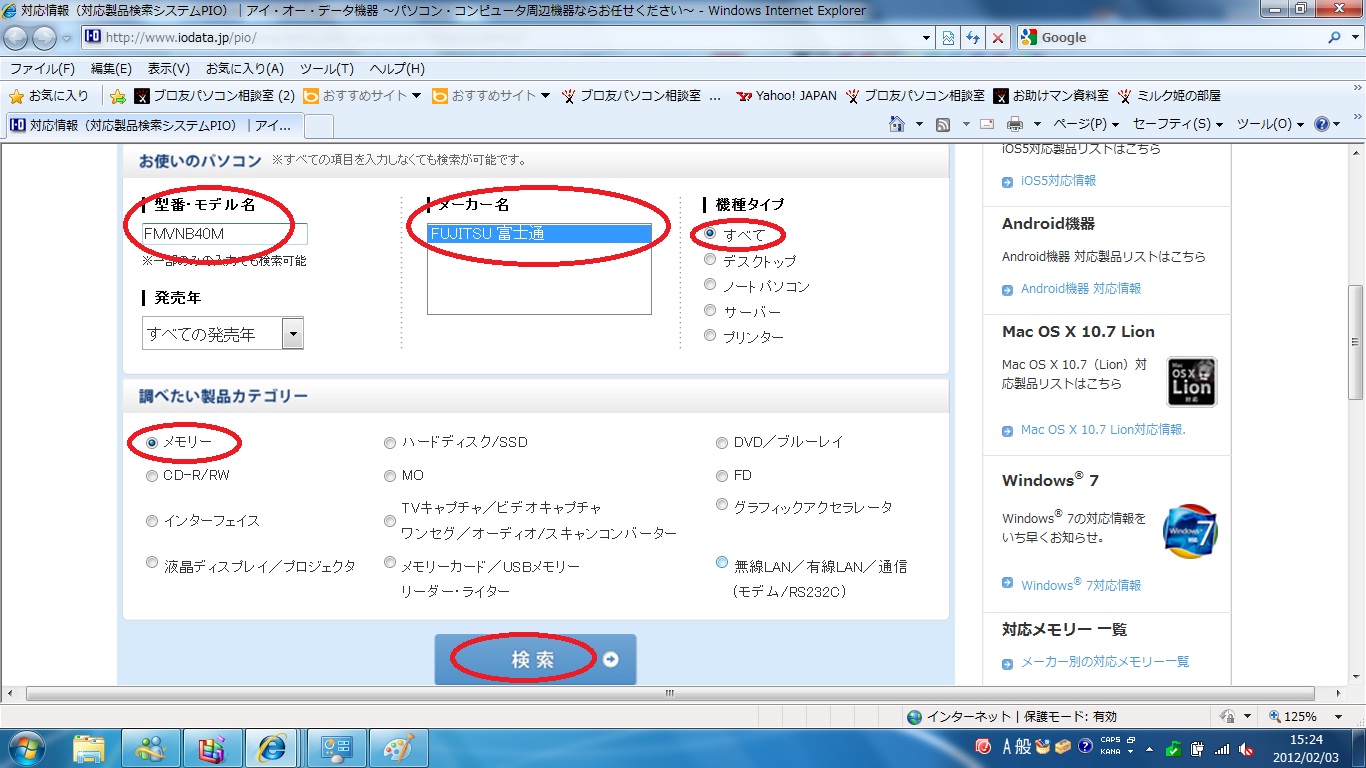Image resolution: width=1366 pixels, height=768 pixels.
Task: Open the zoom level 125% dropdown arrow
Action: pyautogui.click(x=1338, y=716)
